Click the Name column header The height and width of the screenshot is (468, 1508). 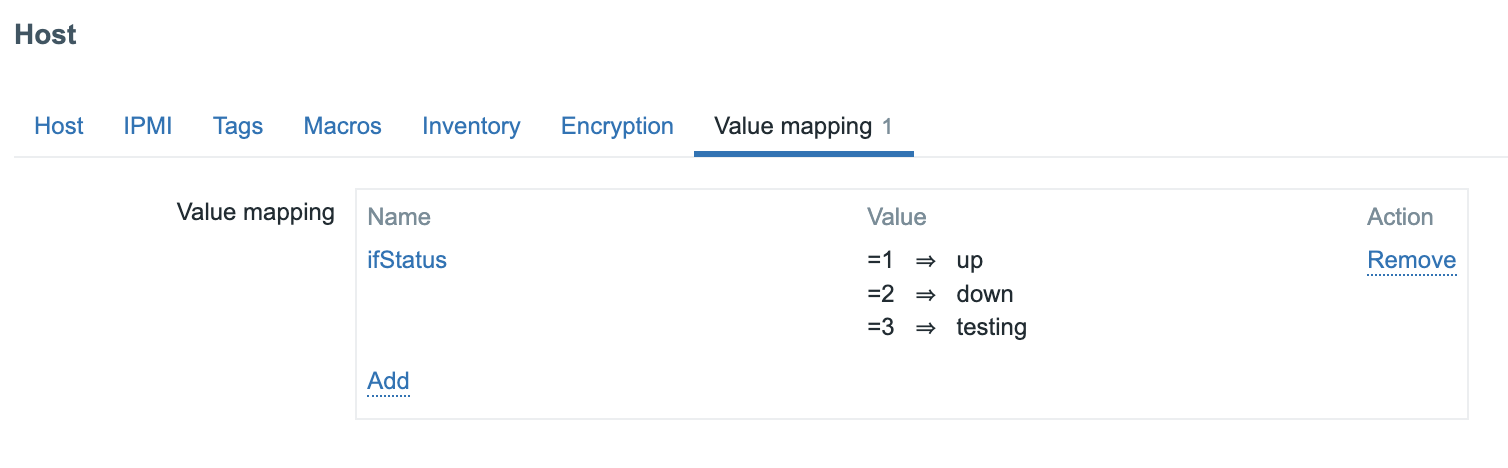[x=399, y=217]
